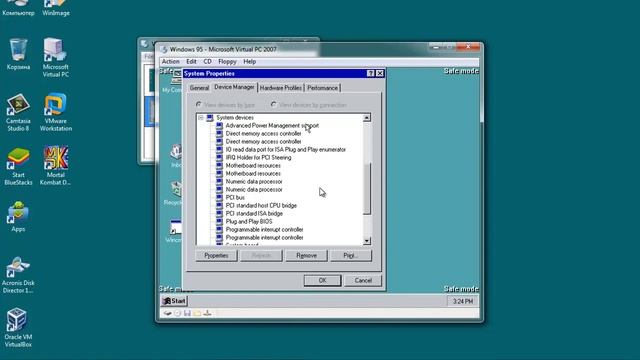Viewport: 640px width, 360px height.
Task: Click the icon beside Plug and Play BIOS
Action: pyautogui.click(x=219, y=221)
